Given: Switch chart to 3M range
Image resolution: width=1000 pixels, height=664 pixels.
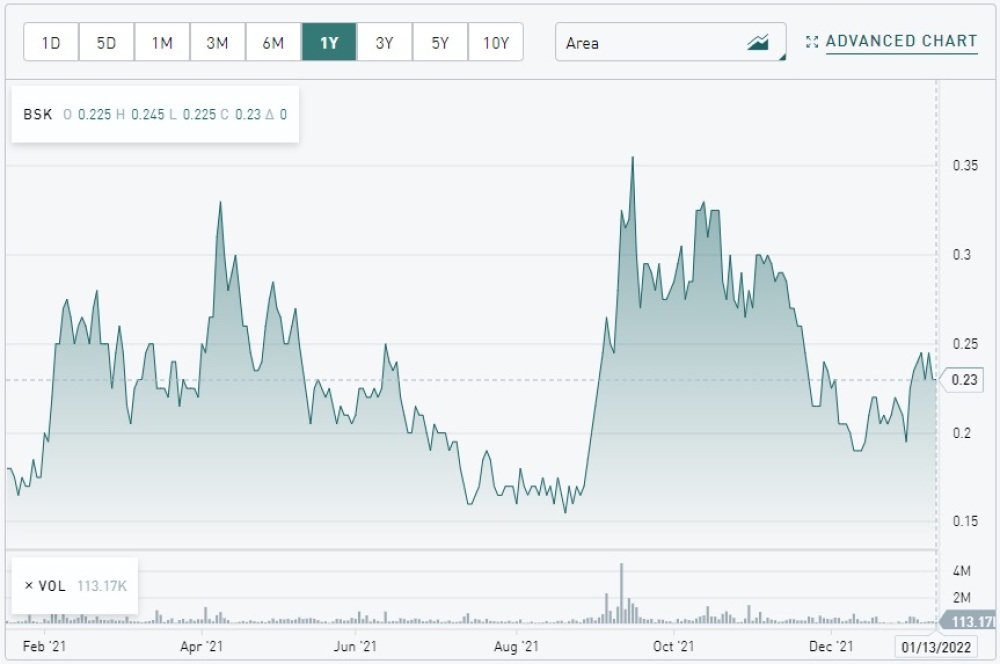Looking at the screenshot, I should click(217, 42).
